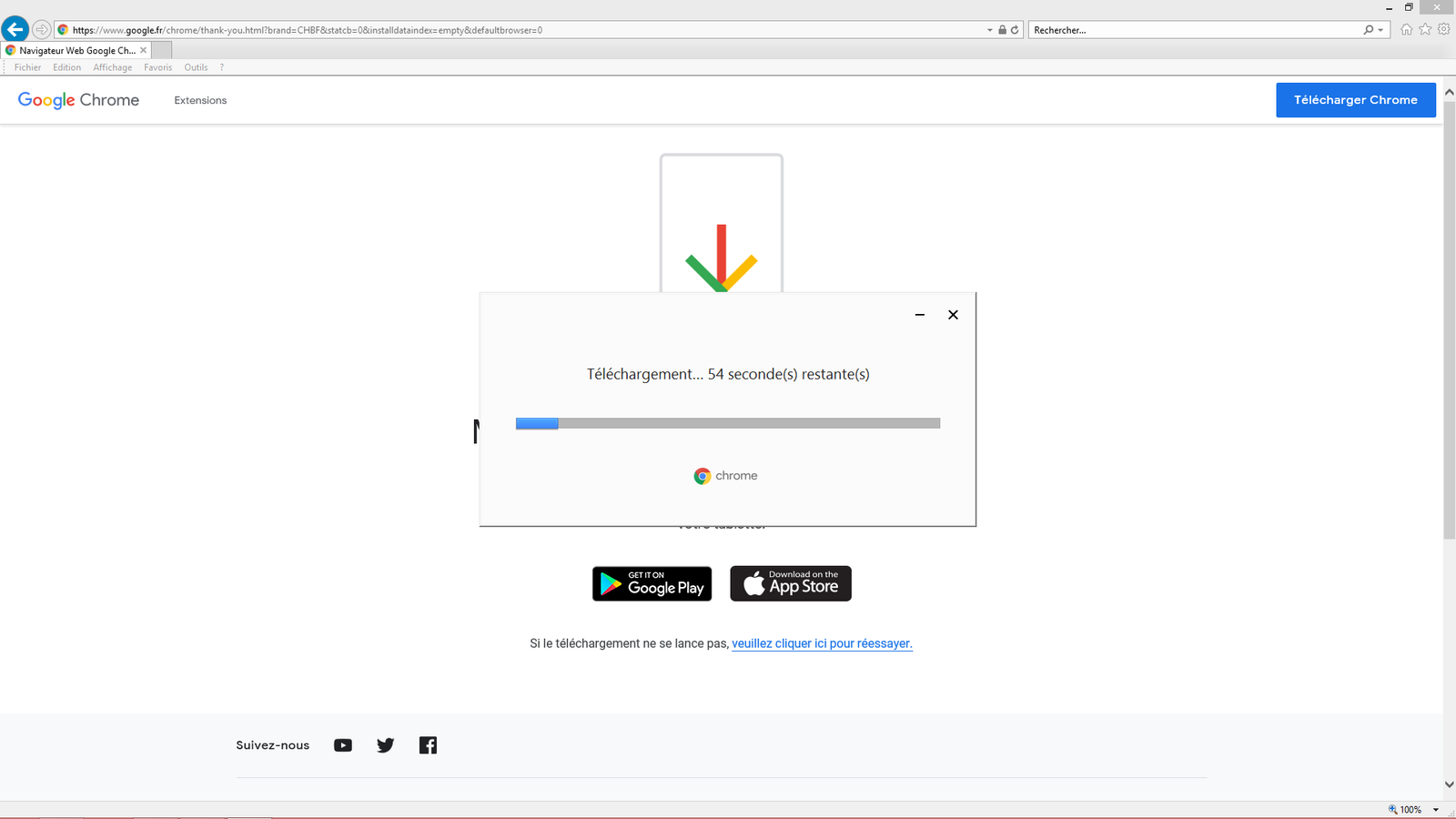Click the Suivez-nous text
Image resolution: width=1456 pixels, height=819 pixels.
tap(273, 745)
